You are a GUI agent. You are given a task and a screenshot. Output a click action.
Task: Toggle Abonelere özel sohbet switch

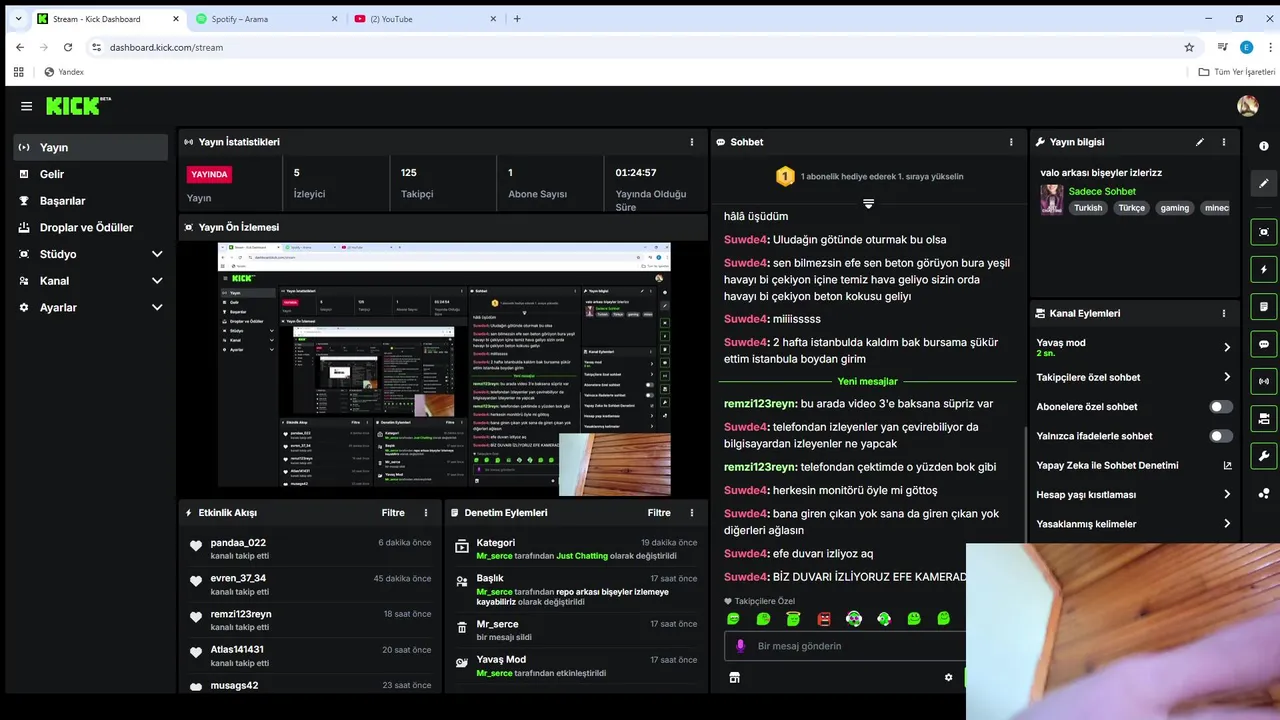1221,407
